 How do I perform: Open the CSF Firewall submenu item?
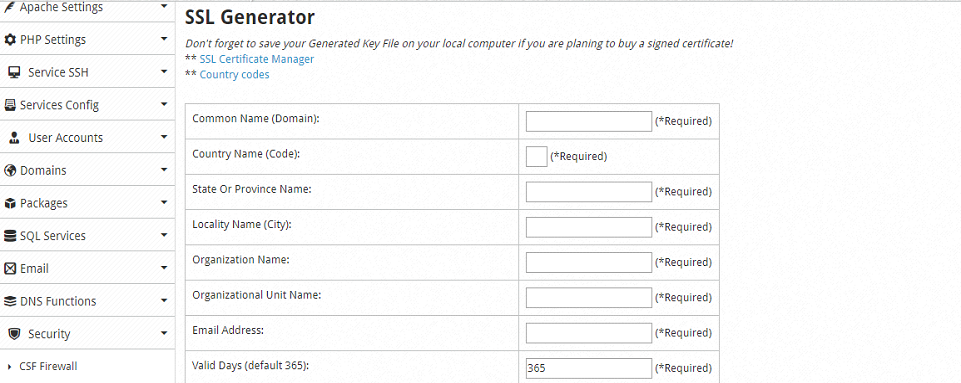pos(48,366)
